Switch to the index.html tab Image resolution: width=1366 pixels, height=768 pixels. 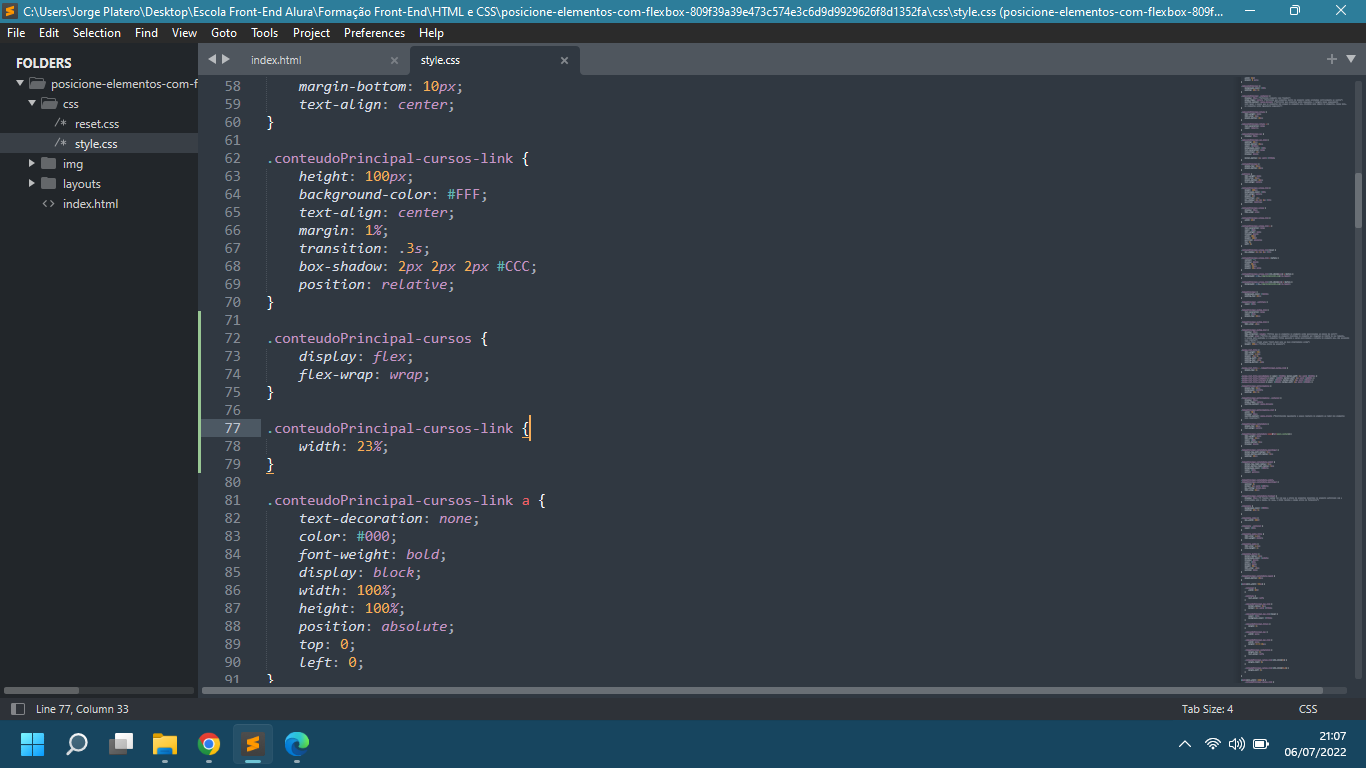click(276, 60)
